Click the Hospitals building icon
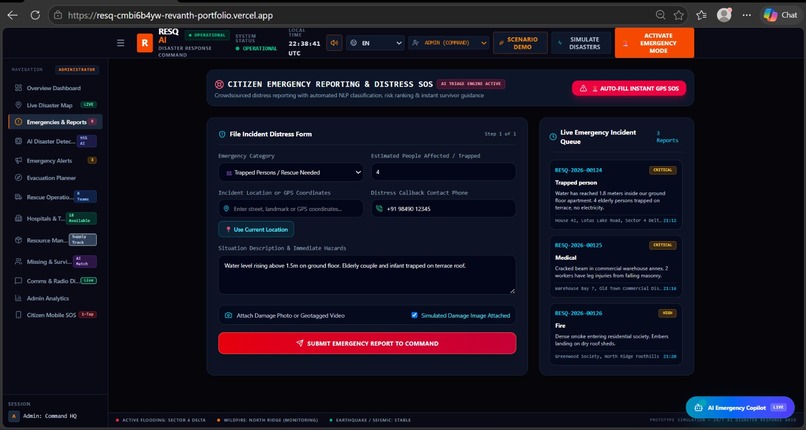Image resolution: width=806 pixels, height=430 pixels. click(19, 218)
